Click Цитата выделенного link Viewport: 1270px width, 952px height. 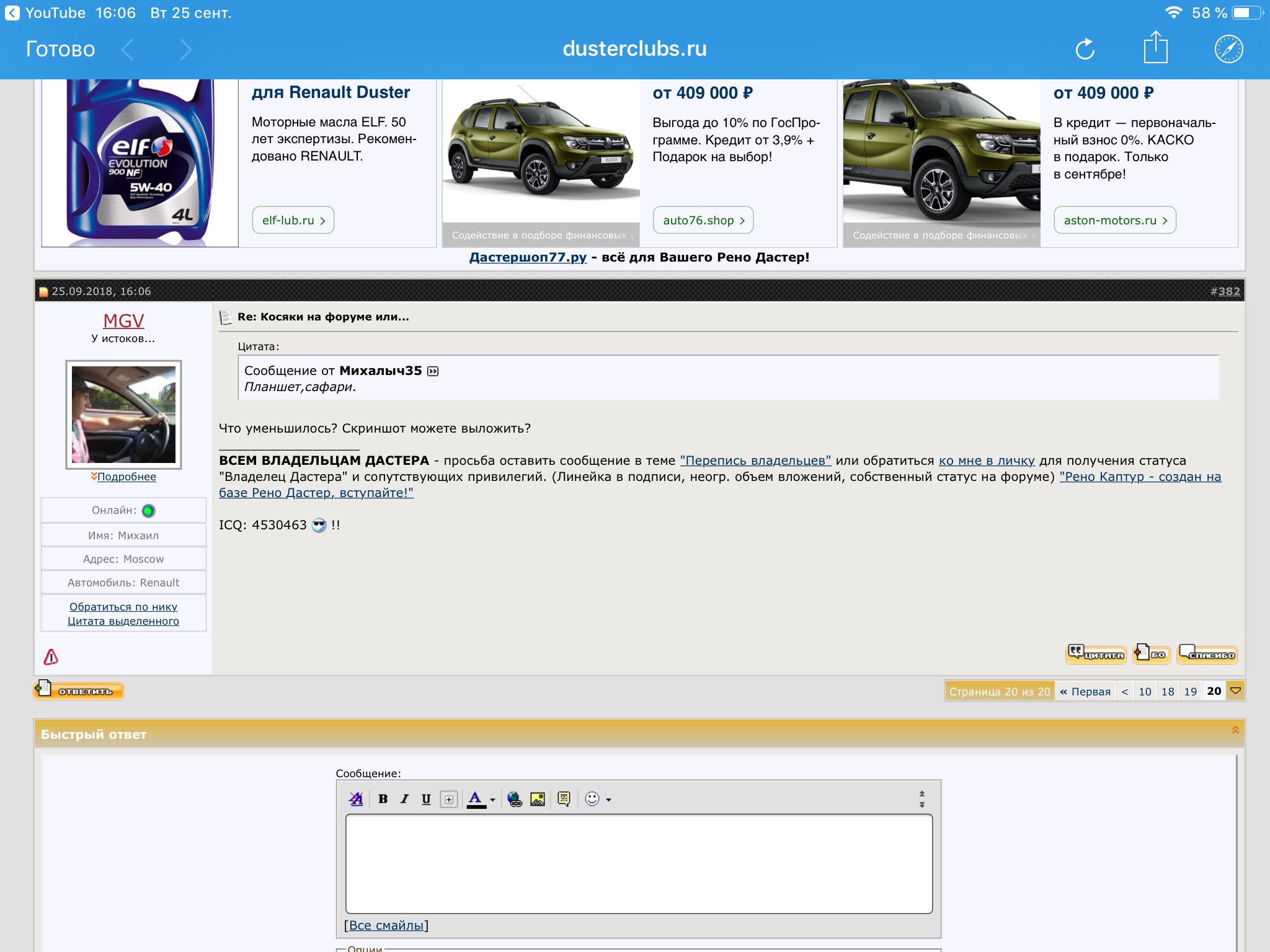pyautogui.click(x=123, y=621)
